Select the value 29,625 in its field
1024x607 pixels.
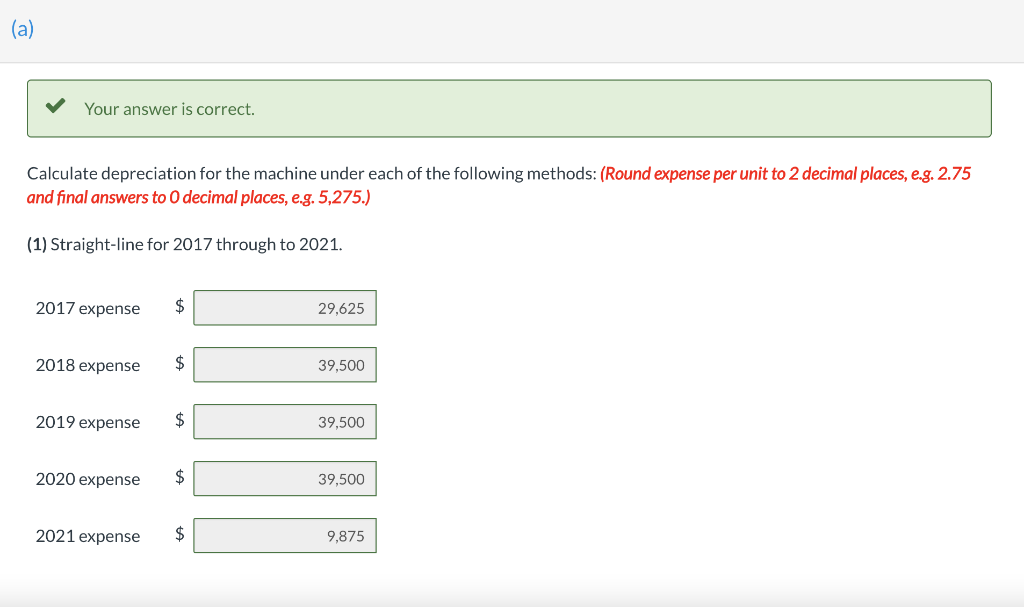(343, 308)
